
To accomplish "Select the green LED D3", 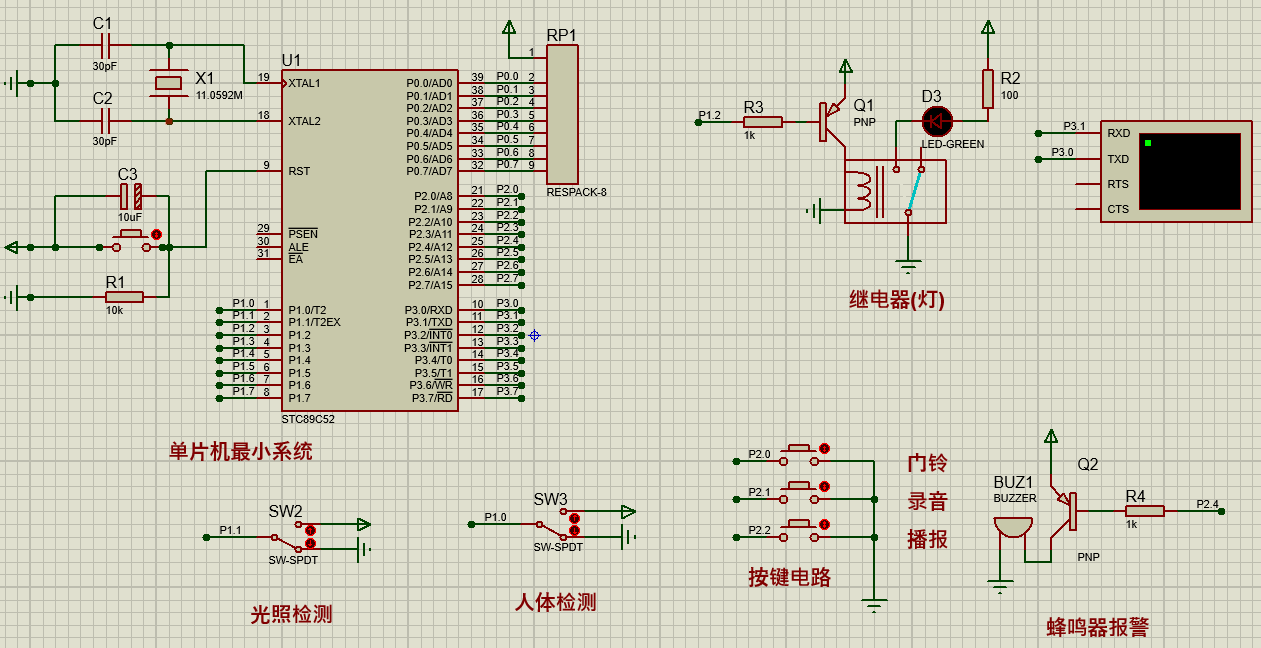I will pos(937,122).
